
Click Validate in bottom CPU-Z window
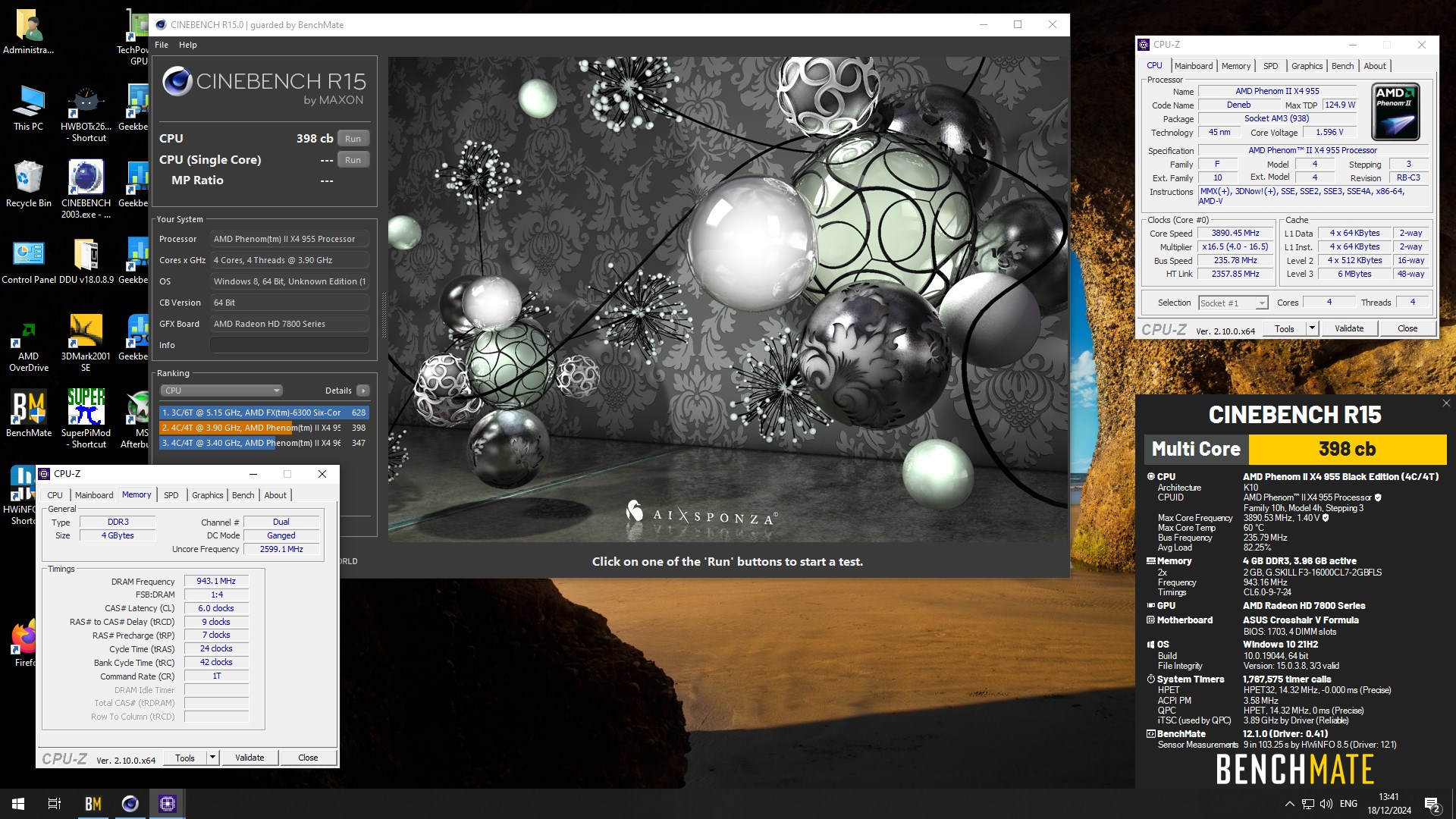(249, 758)
